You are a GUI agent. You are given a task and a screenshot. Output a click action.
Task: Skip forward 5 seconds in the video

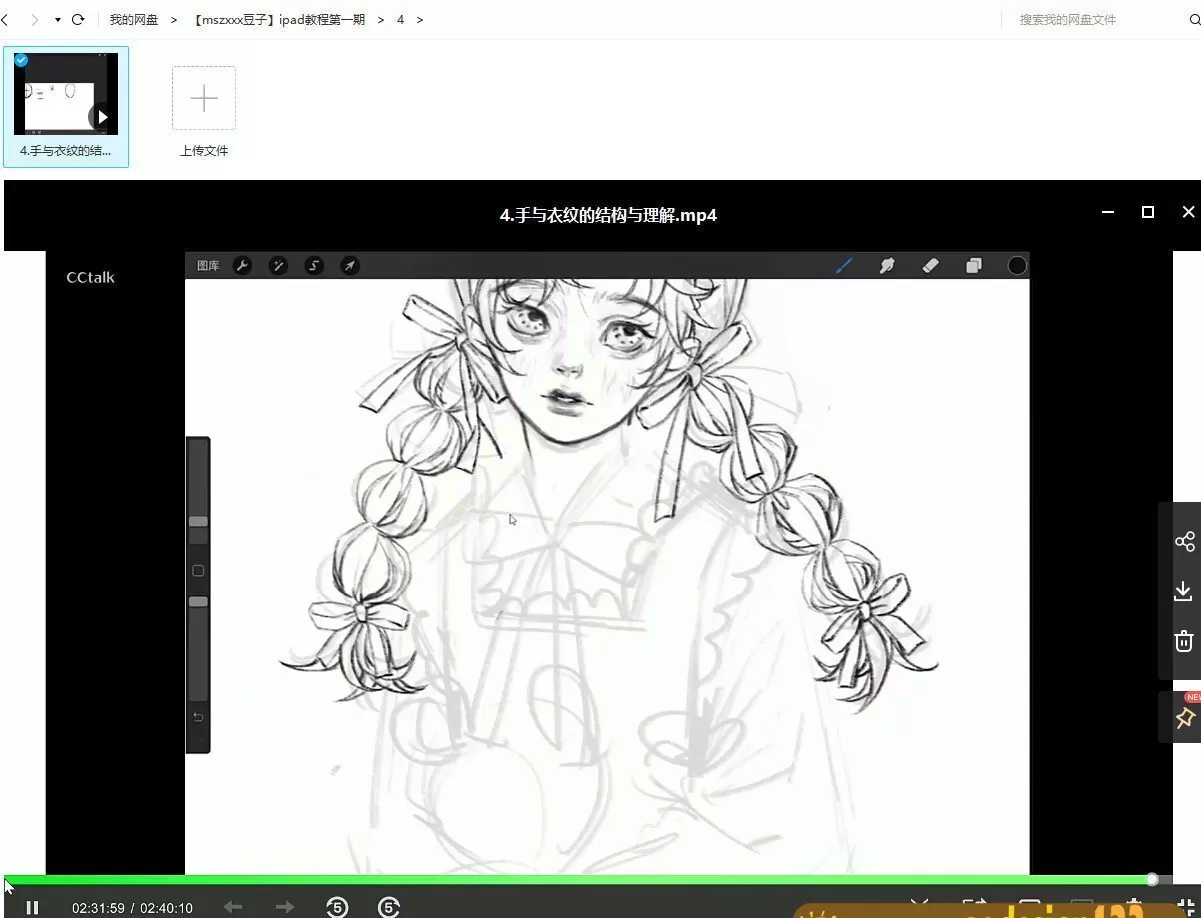pyautogui.click(x=389, y=907)
